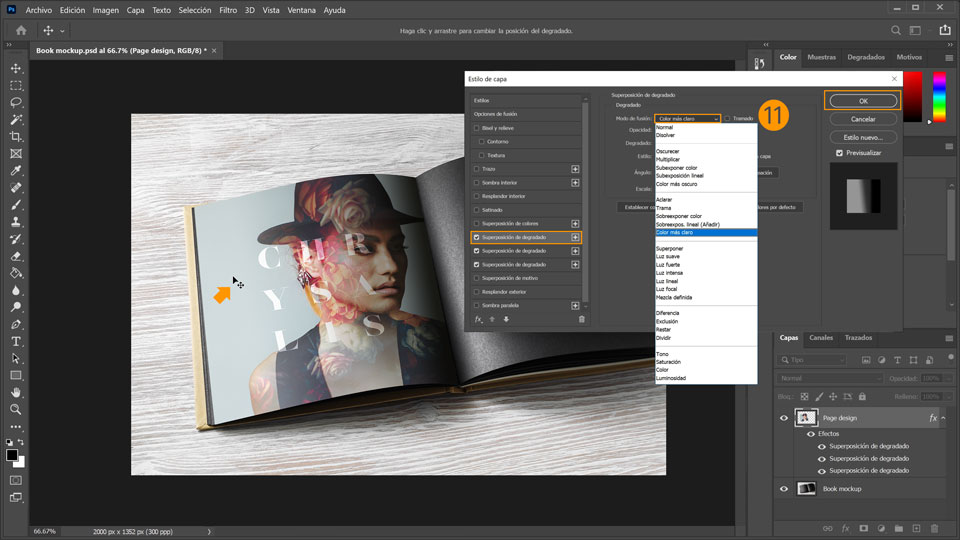The height and width of the screenshot is (540, 960).
Task: Select the Eraser tool
Action: [16, 256]
